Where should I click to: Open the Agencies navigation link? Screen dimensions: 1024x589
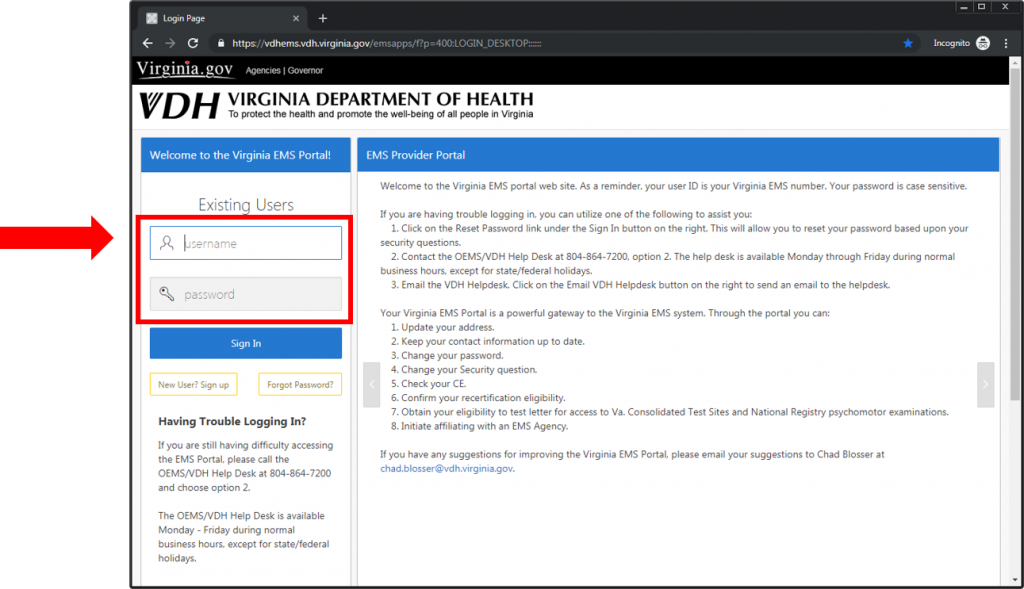[262, 70]
